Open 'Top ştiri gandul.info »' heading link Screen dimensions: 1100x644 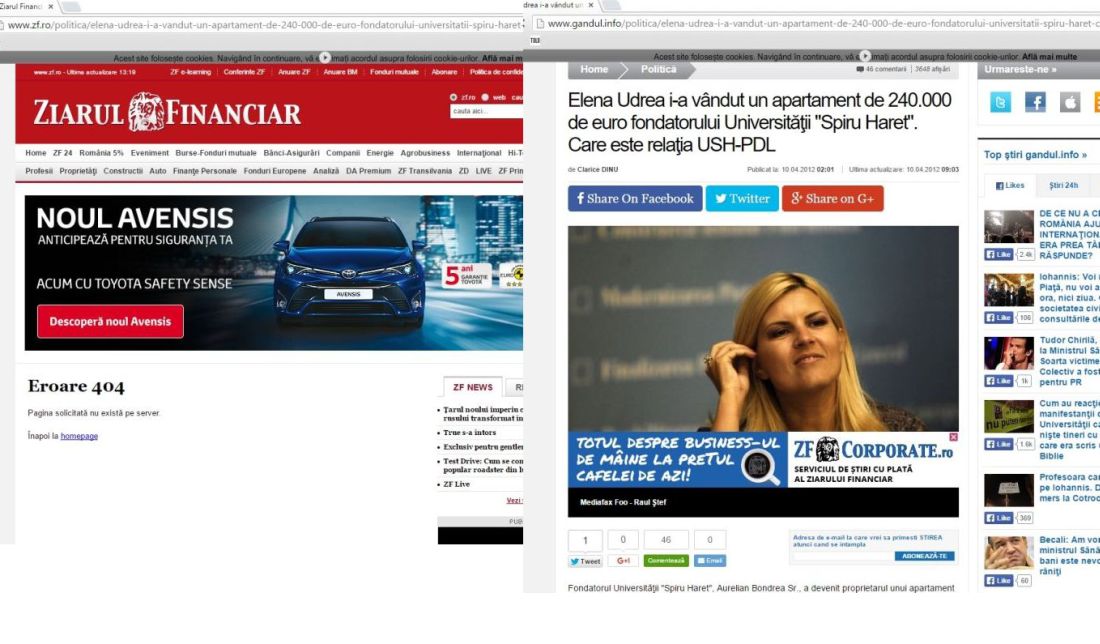coord(1035,155)
